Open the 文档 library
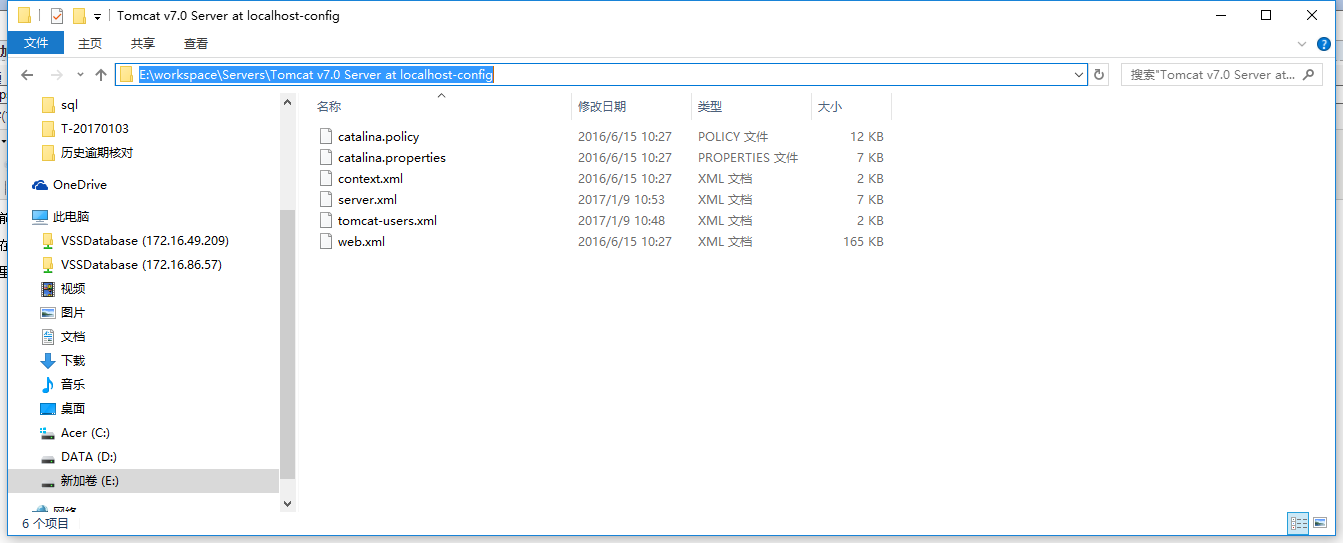1343x543 pixels. point(72,337)
